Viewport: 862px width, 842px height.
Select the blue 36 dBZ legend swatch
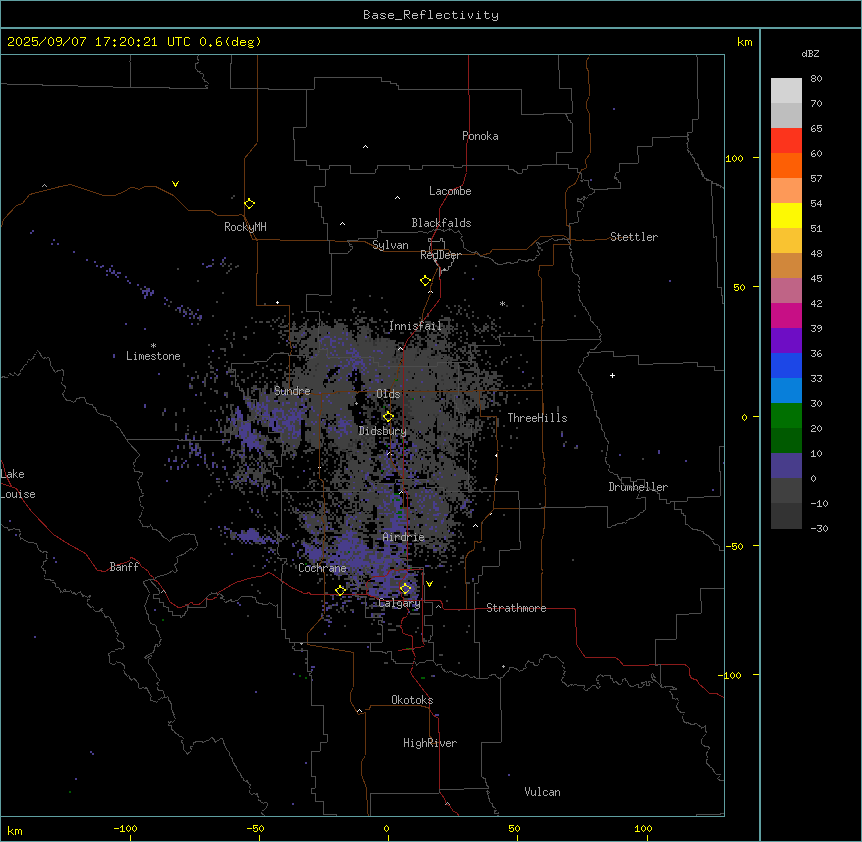tap(786, 365)
